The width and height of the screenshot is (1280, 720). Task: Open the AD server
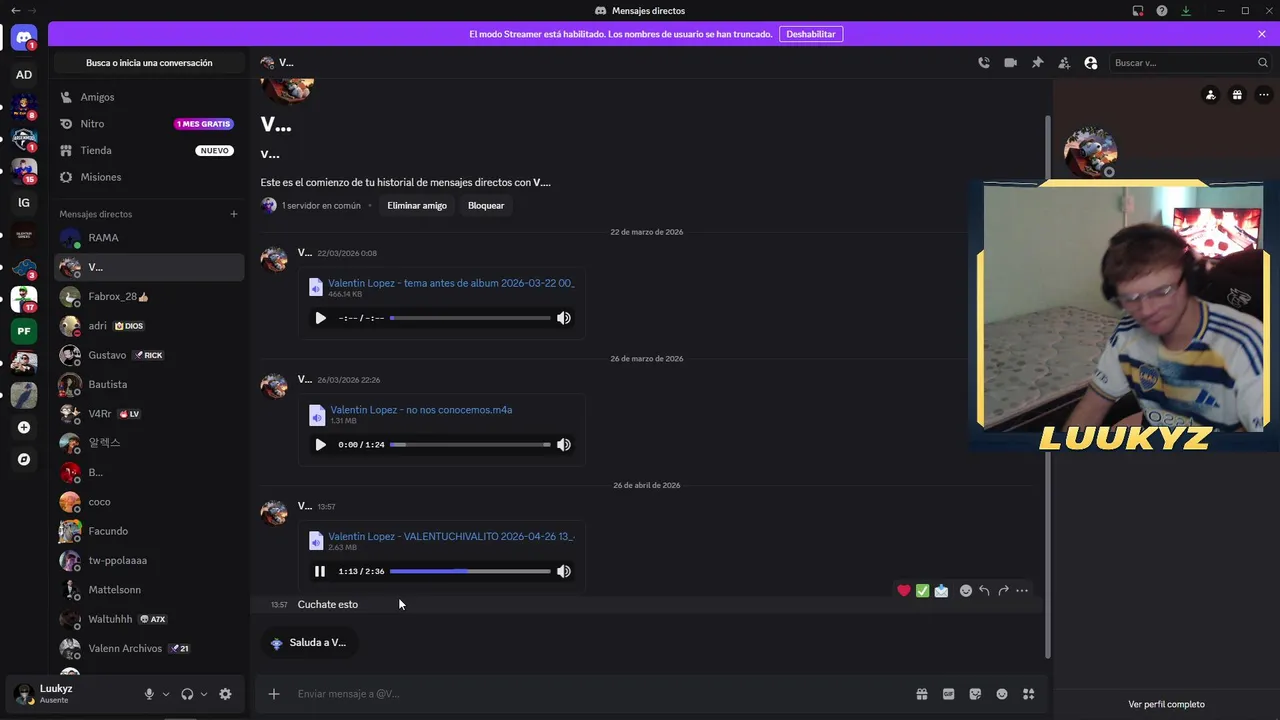24,75
